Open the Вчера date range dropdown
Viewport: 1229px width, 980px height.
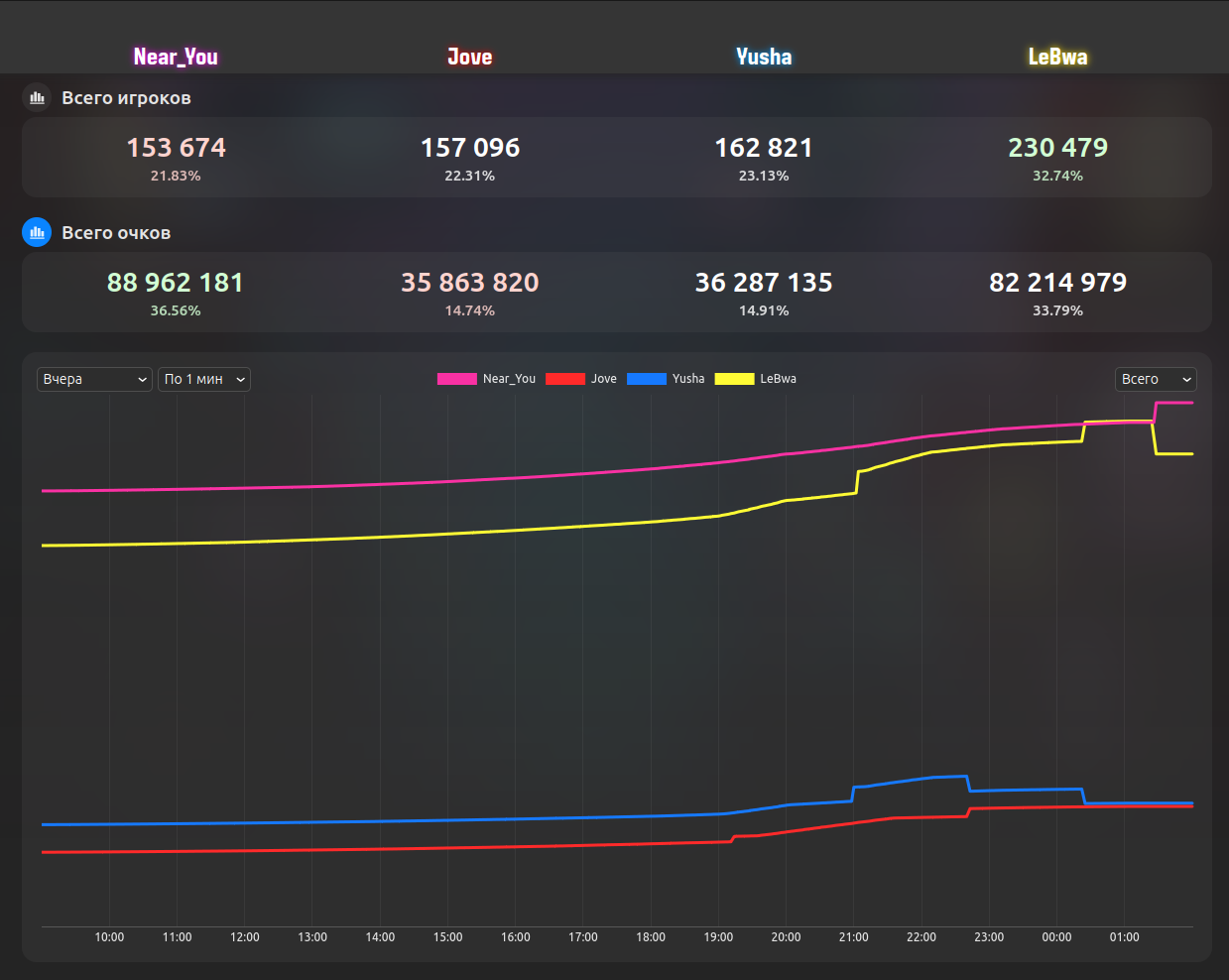click(x=94, y=379)
